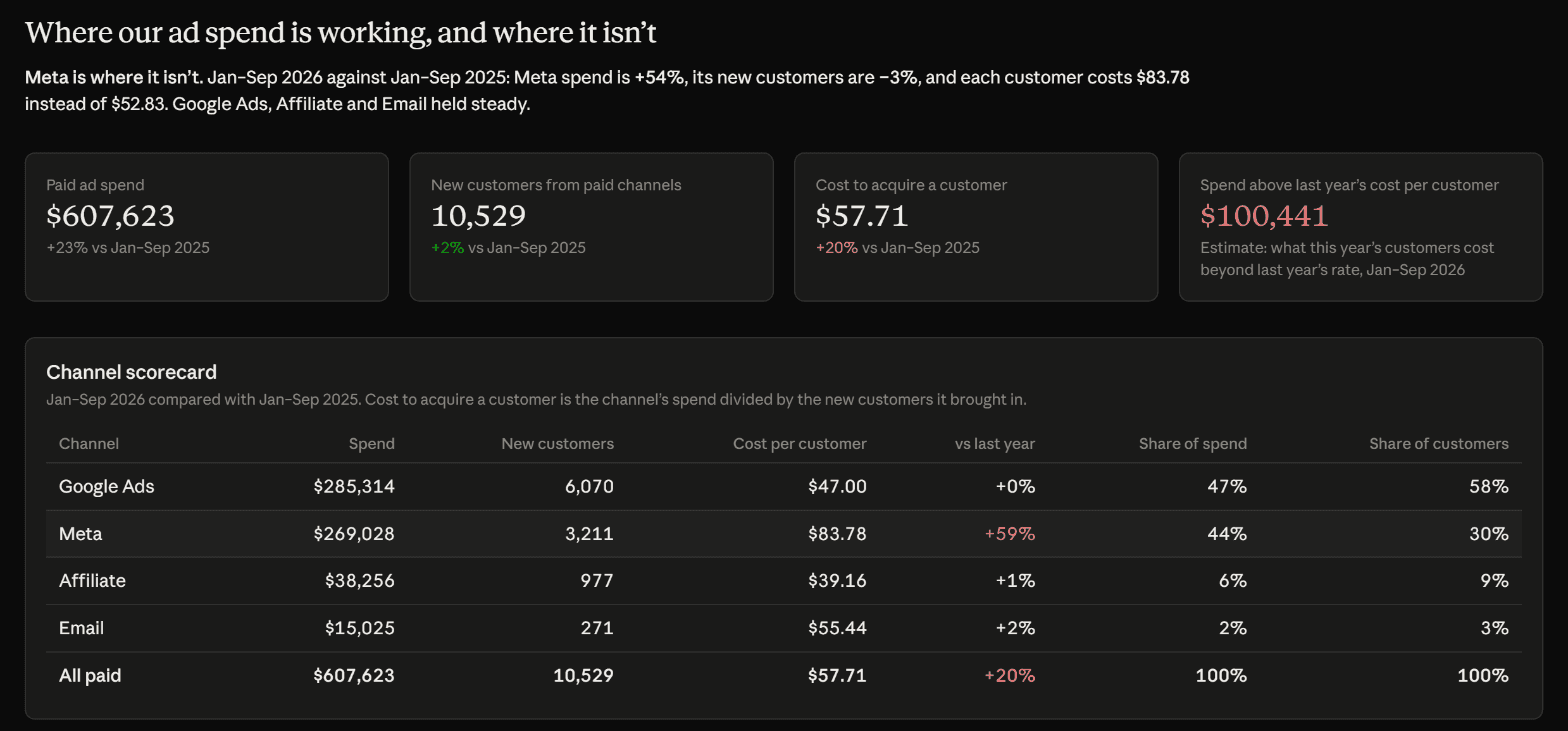Image resolution: width=1568 pixels, height=731 pixels.
Task: Select Affiliate share of customers "9%"
Action: 1495,581
